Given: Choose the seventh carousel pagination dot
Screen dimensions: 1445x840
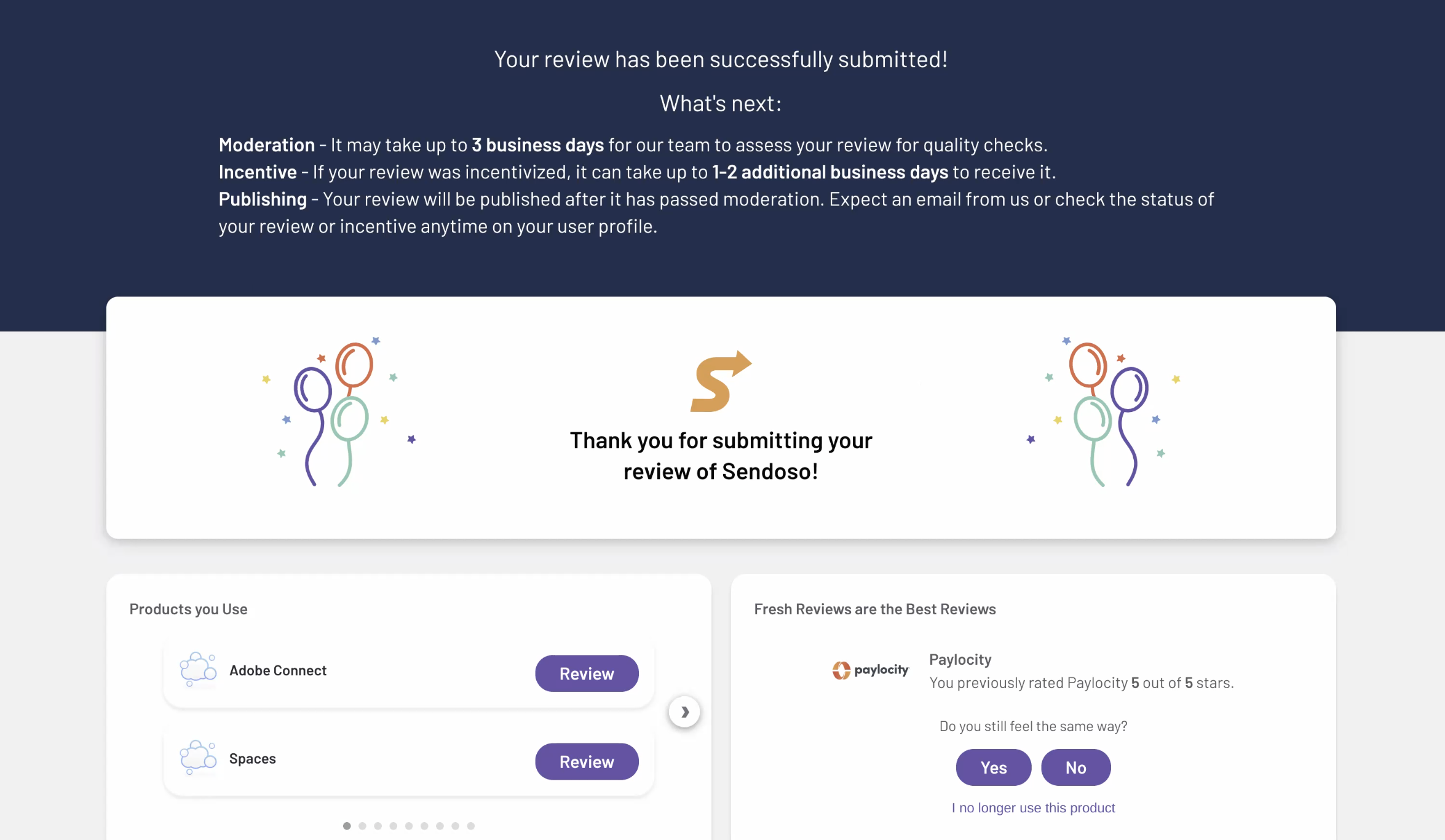Looking at the screenshot, I should point(440,826).
